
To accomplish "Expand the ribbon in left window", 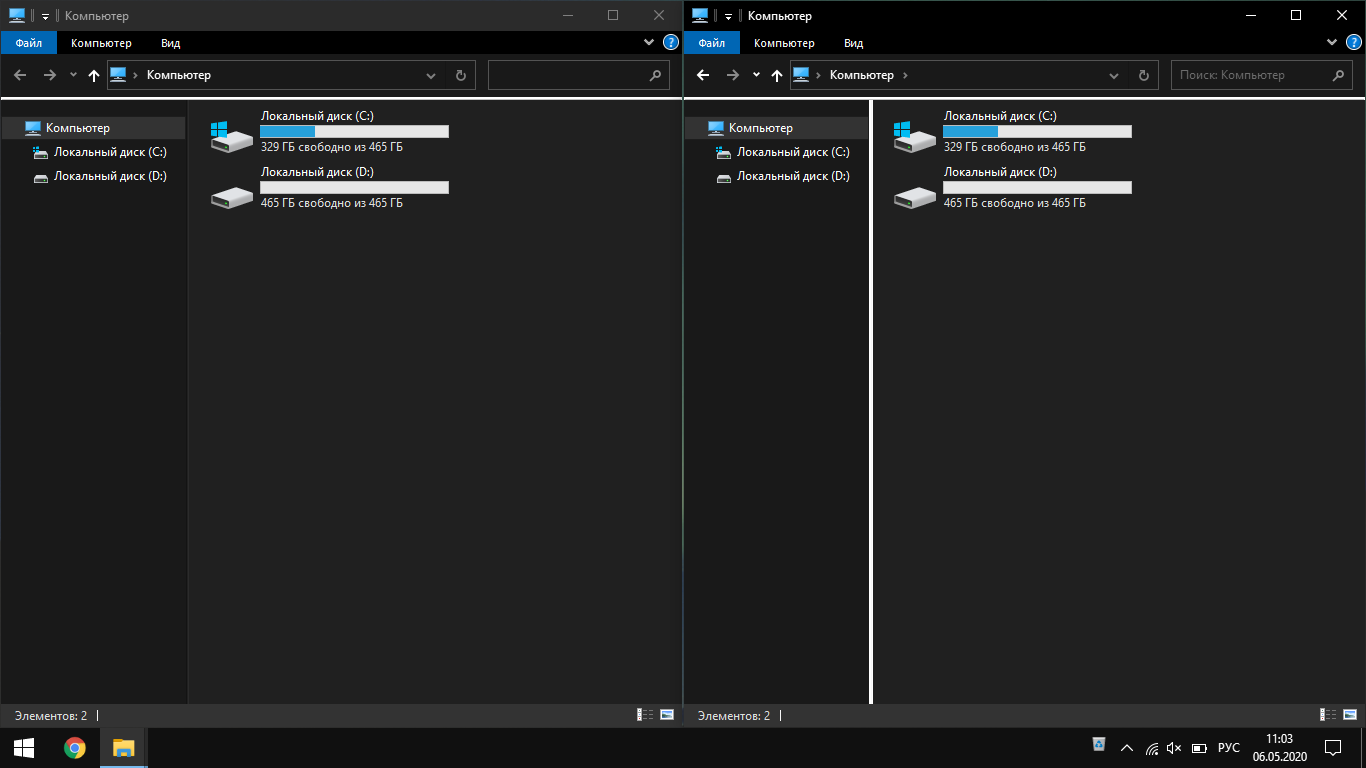I will point(649,43).
